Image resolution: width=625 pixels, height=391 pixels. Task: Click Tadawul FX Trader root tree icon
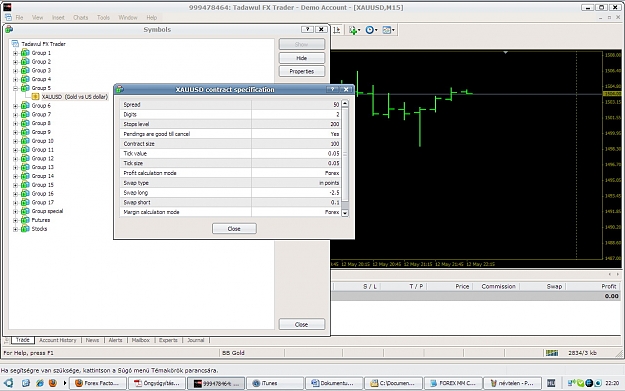(16, 44)
